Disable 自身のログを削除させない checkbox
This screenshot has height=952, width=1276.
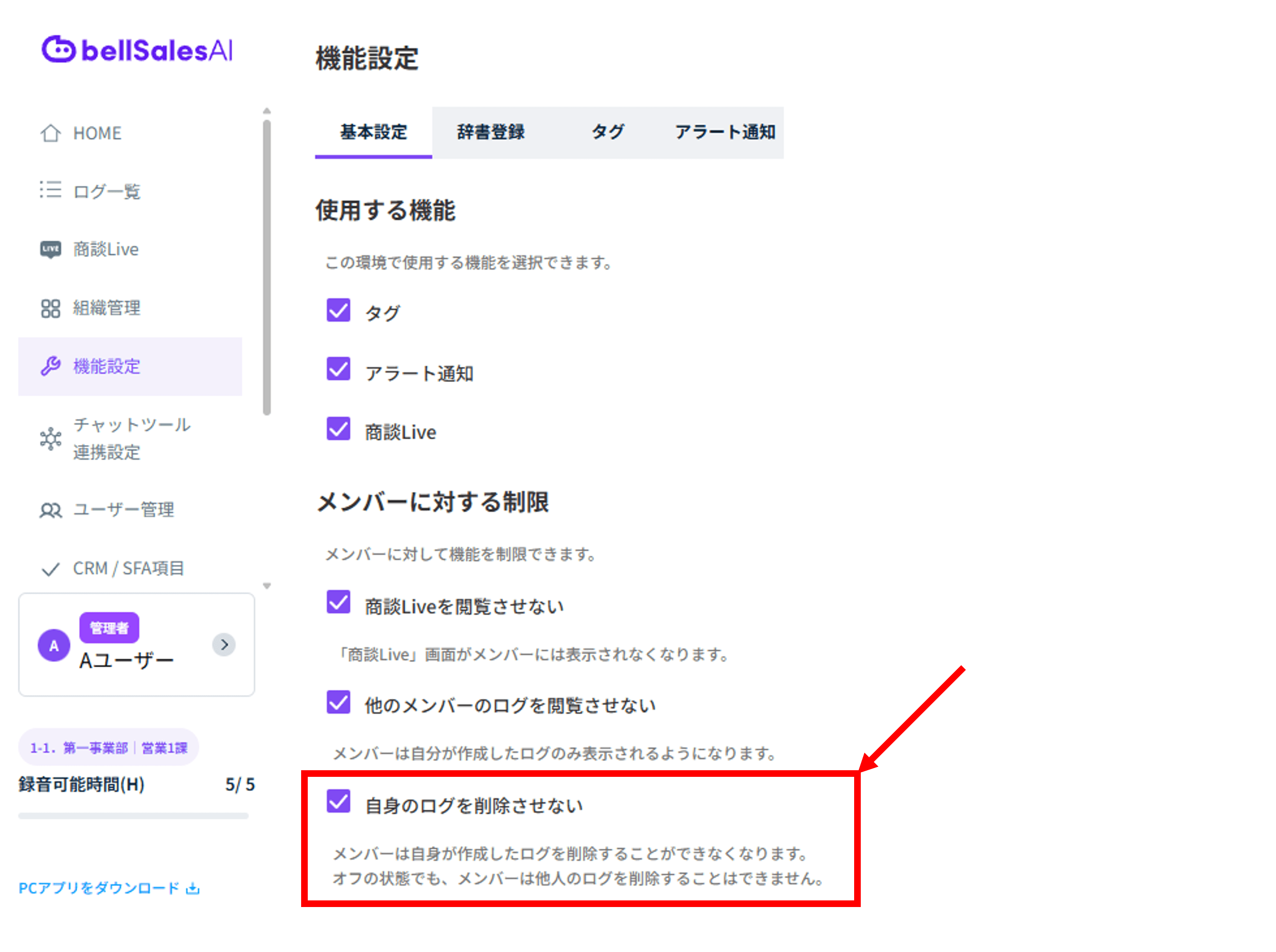[x=338, y=801]
